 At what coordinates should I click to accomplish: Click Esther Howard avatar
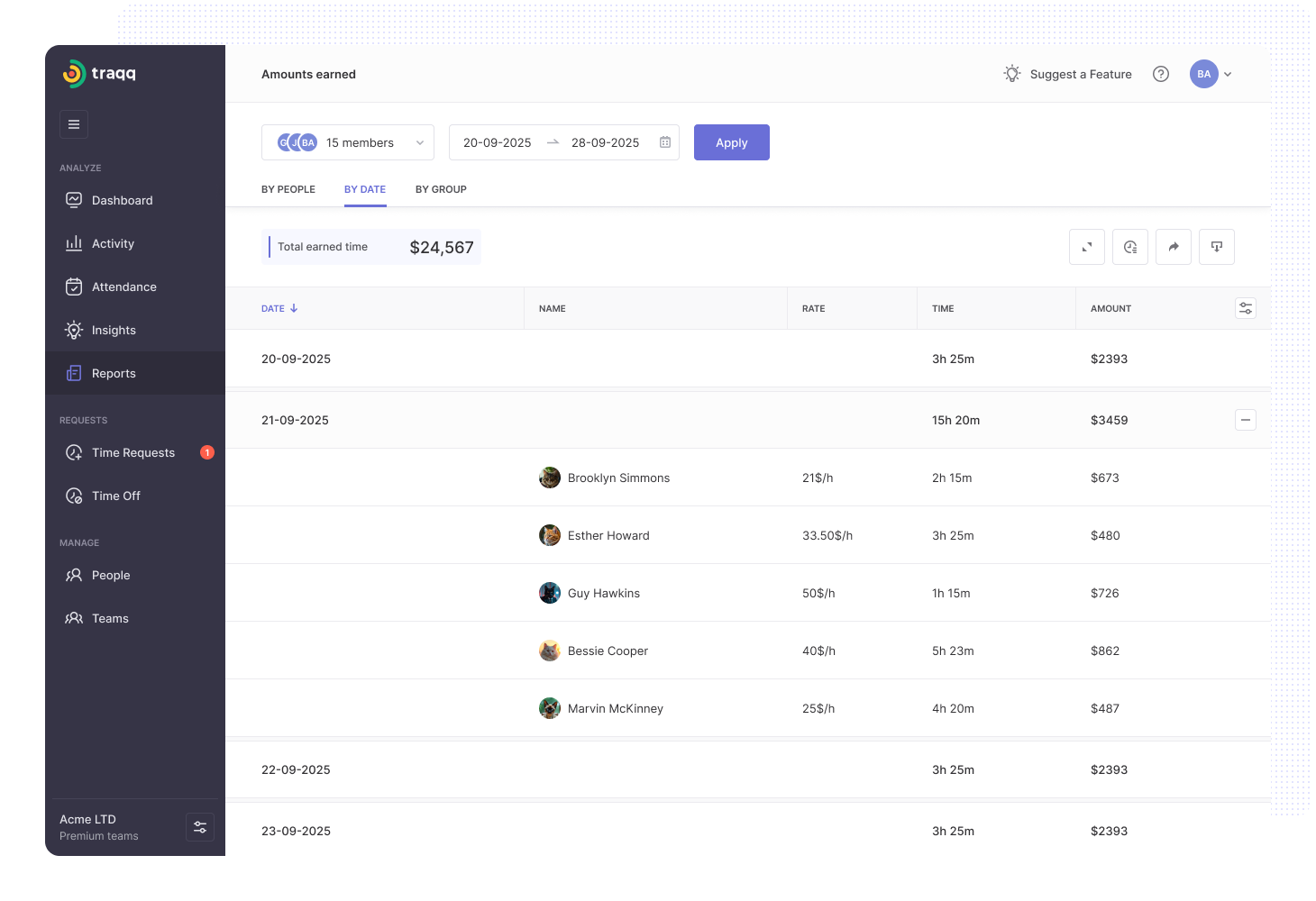click(x=550, y=535)
